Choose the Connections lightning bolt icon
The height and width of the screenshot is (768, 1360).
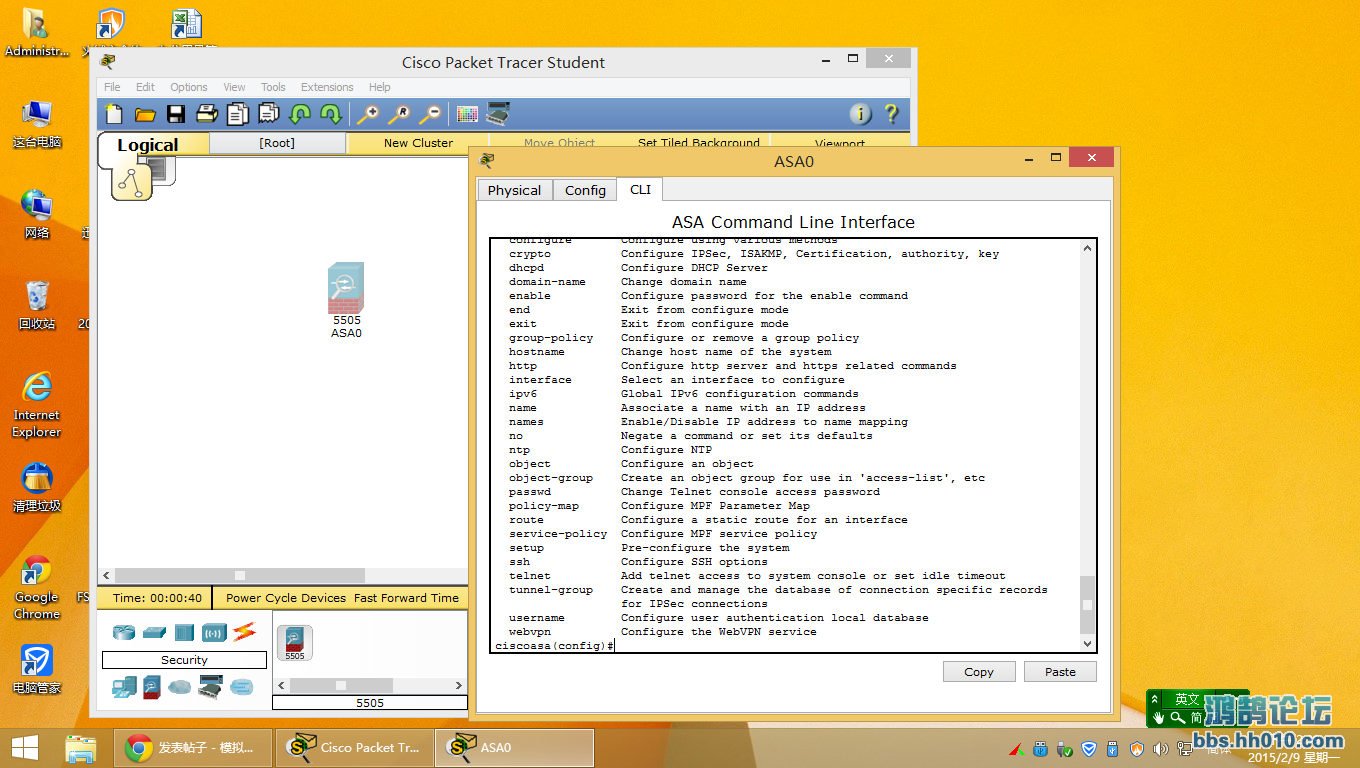click(244, 632)
